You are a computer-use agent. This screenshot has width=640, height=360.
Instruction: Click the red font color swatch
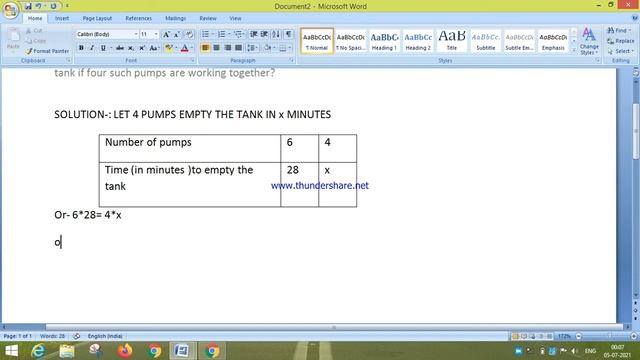pyautogui.click(x=184, y=48)
